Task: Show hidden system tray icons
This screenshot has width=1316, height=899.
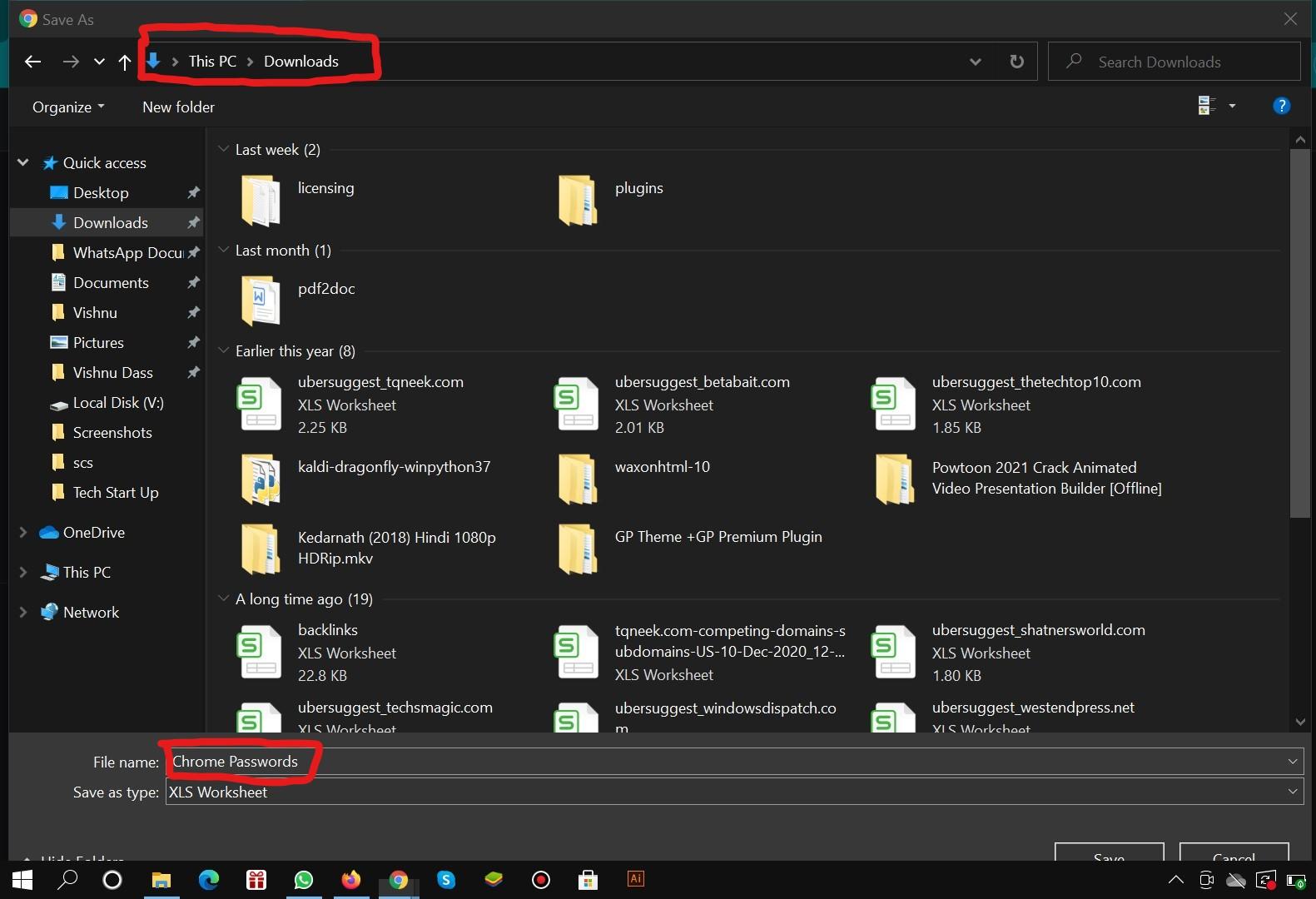Action: (1175, 880)
